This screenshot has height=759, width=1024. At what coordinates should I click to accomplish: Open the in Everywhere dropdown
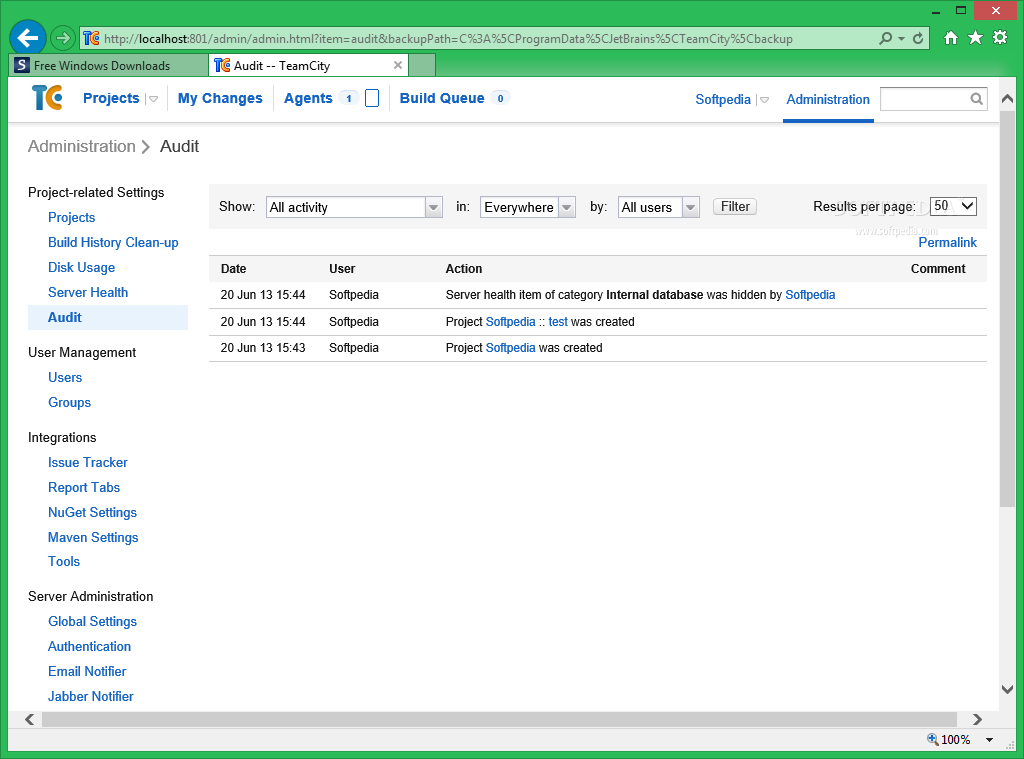528,207
